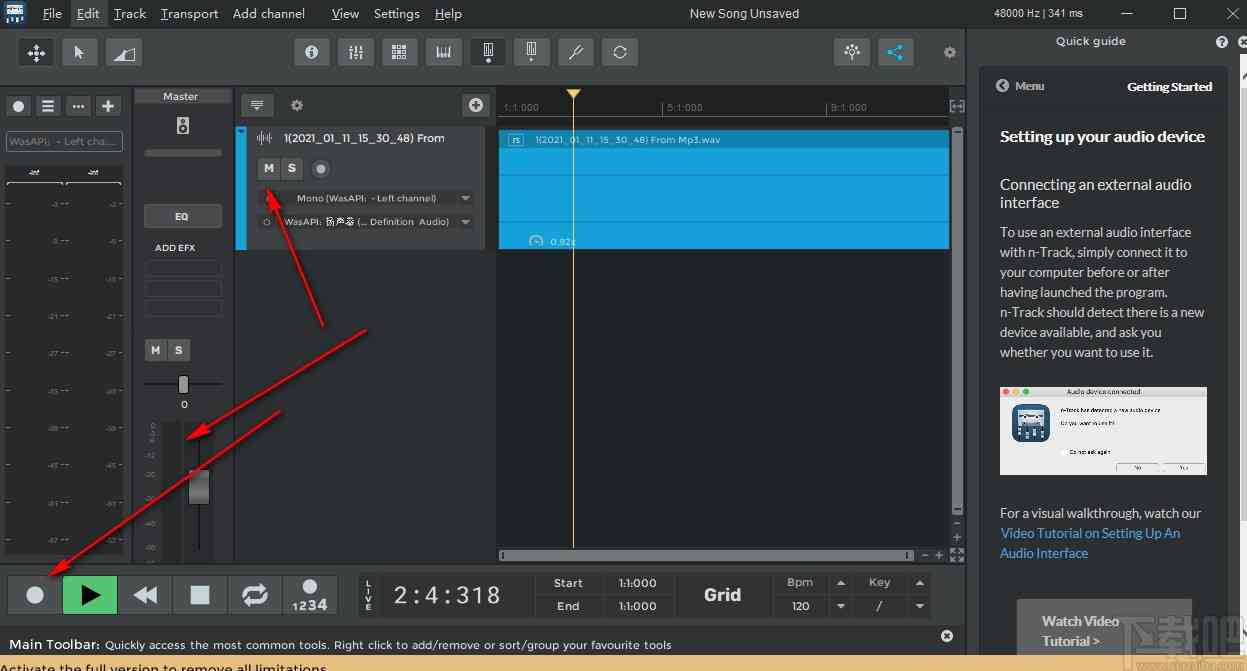Click the record circle button in the mixer panel
Image resolution: width=1247 pixels, height=671 pixels.
18,106
